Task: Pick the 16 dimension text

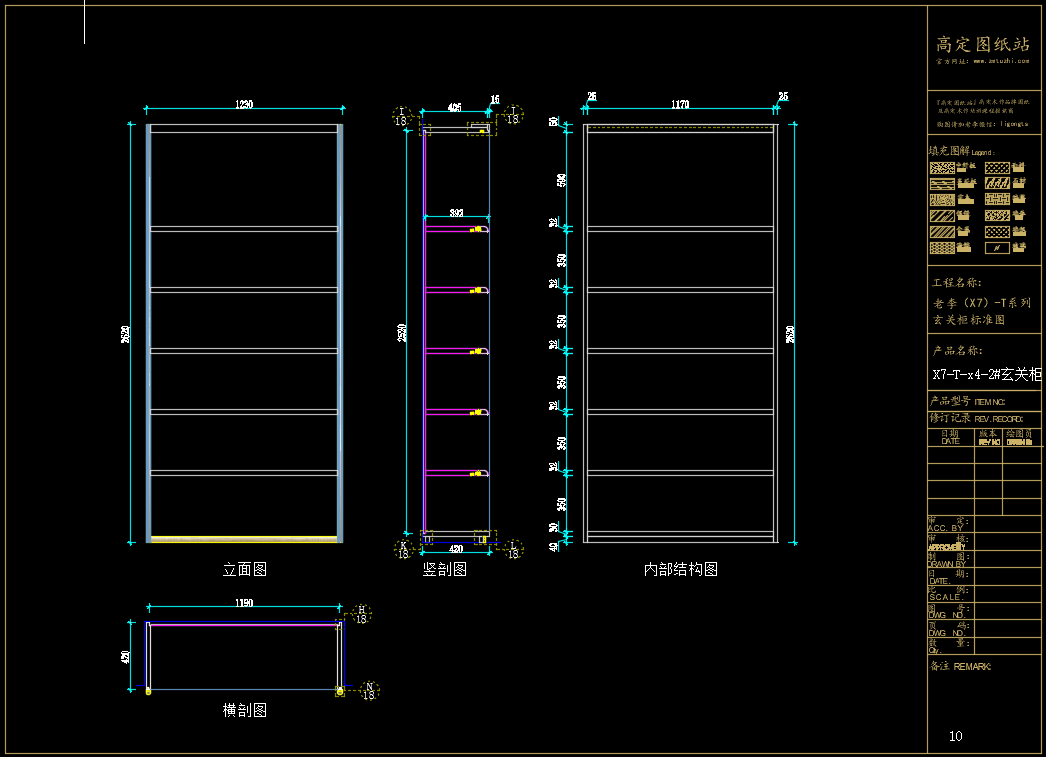Action: [x=495, y=99]
